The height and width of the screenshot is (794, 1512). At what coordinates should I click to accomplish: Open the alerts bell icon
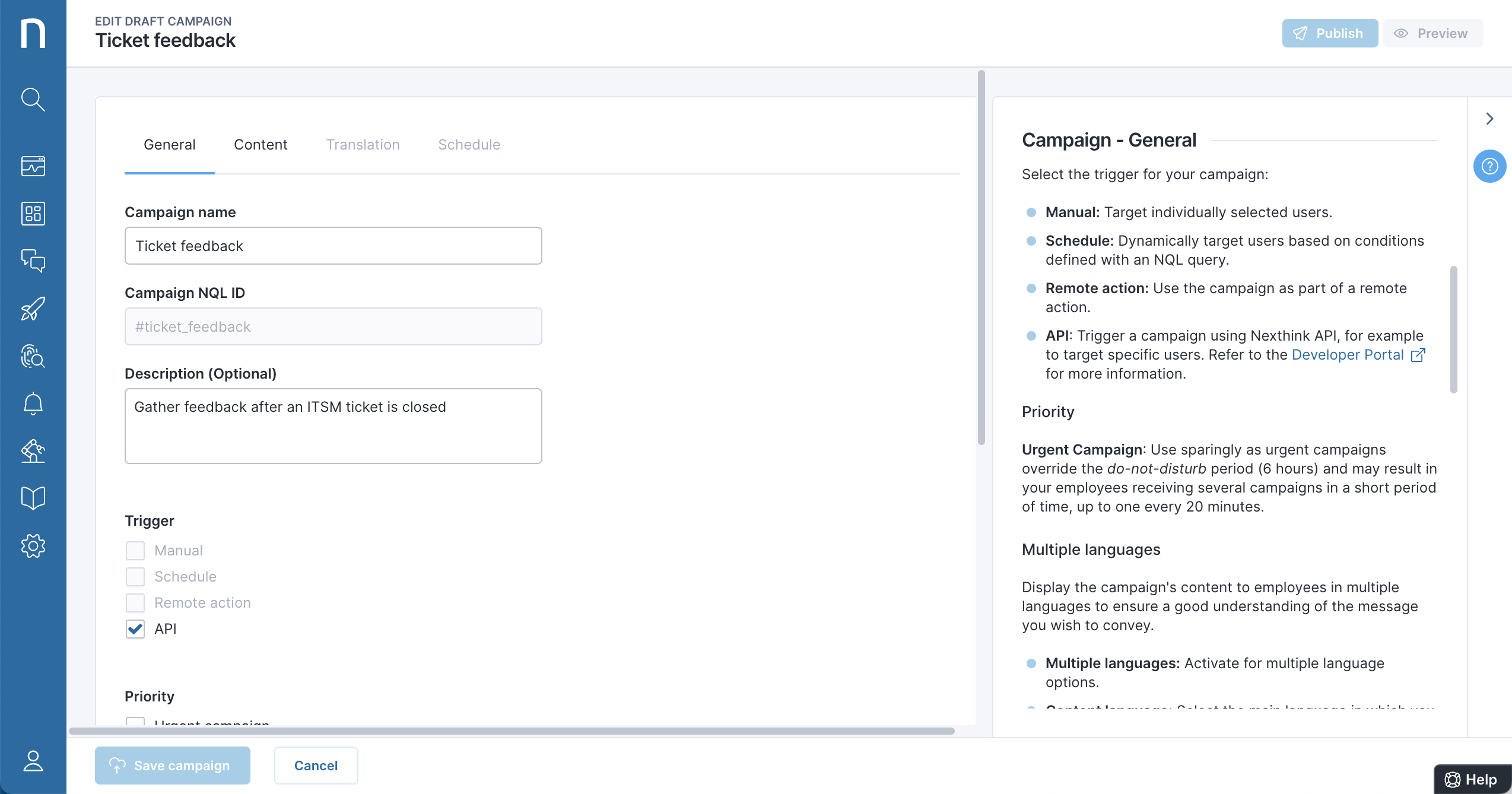(x=33, y=404)
